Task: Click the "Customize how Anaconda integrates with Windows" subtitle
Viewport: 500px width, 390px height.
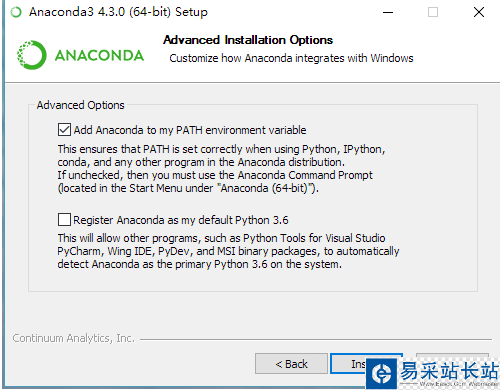Action: pyautogui.click(x=291, y=58)
